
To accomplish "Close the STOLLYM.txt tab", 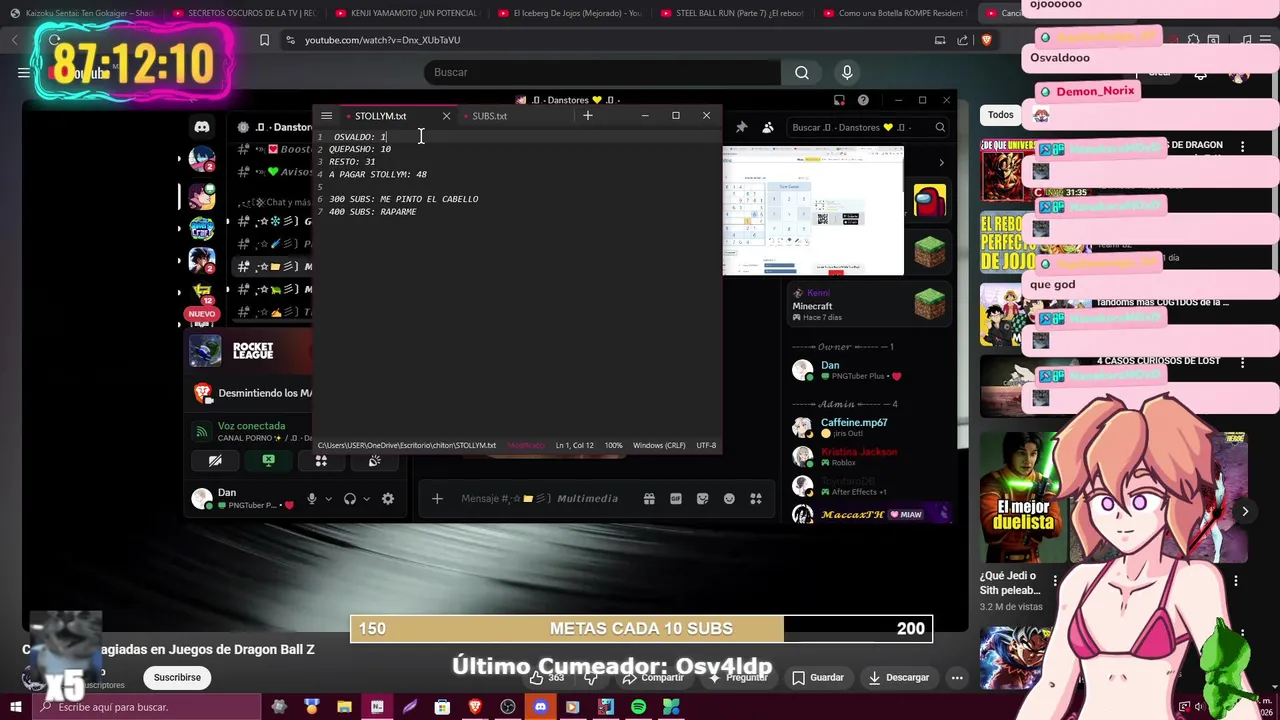I will pyautogui.click(x=446, y=116).
